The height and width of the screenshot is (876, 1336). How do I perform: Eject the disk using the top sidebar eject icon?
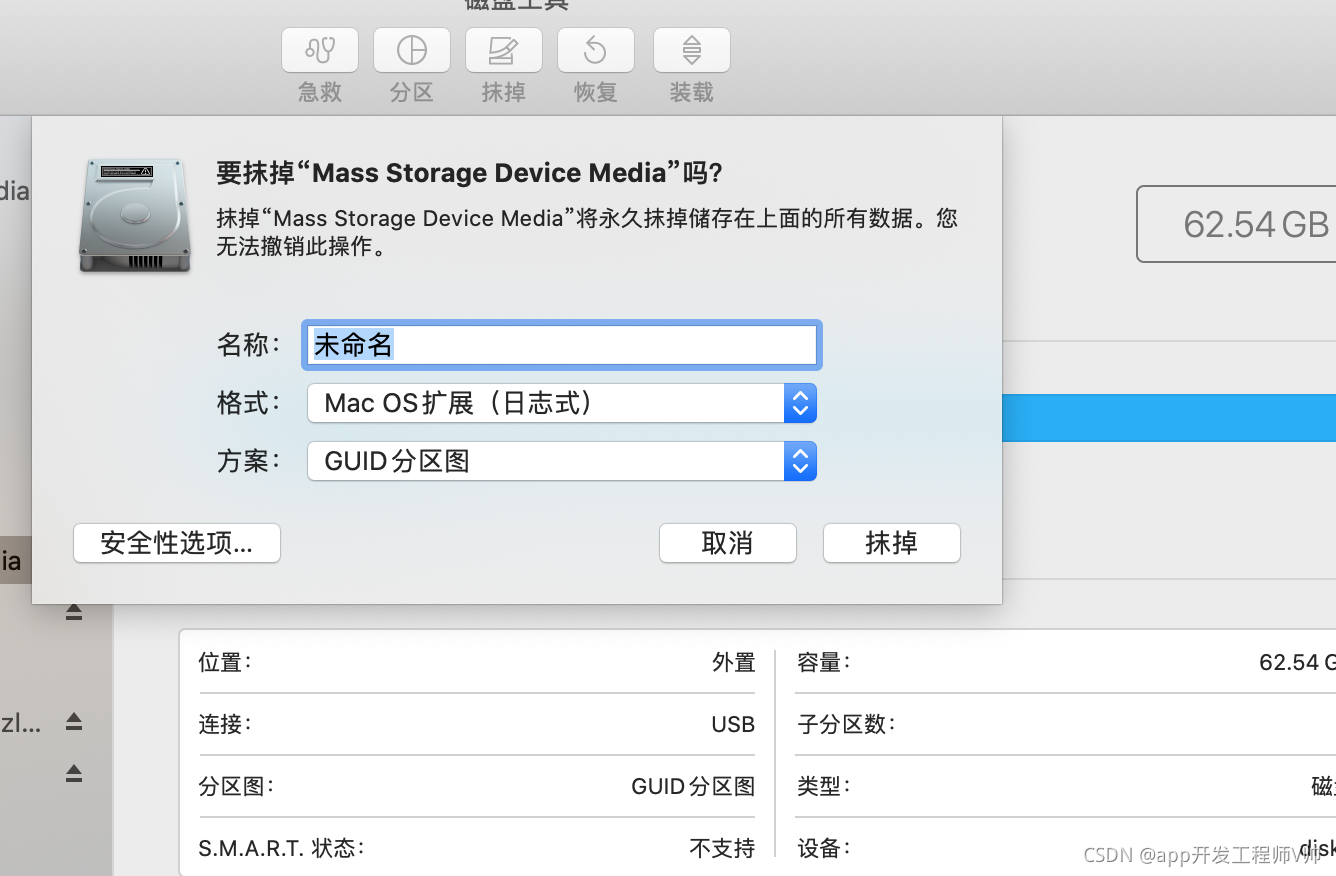[x=73, y=611]
